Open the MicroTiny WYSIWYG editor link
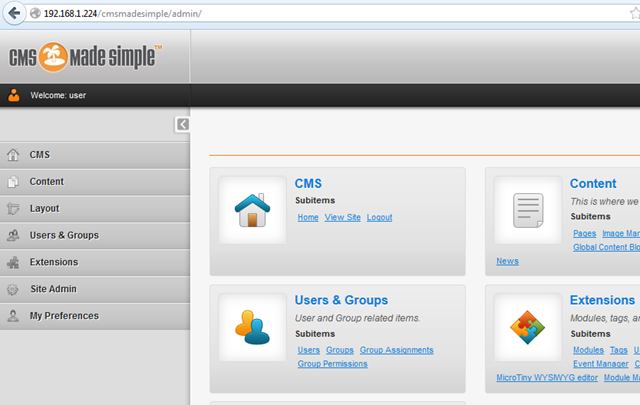The image size is (640, 405). [547, 378]
